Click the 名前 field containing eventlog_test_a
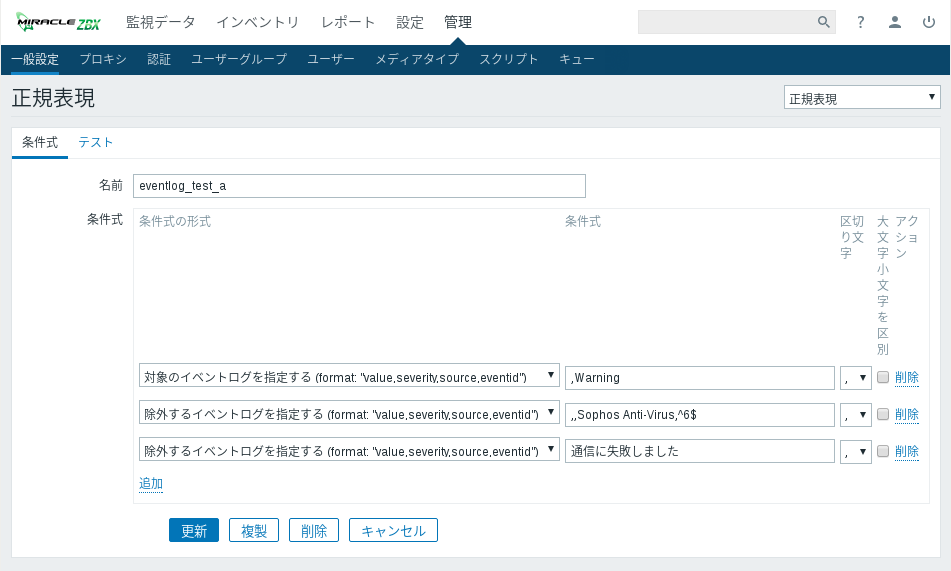 [359, 186]
